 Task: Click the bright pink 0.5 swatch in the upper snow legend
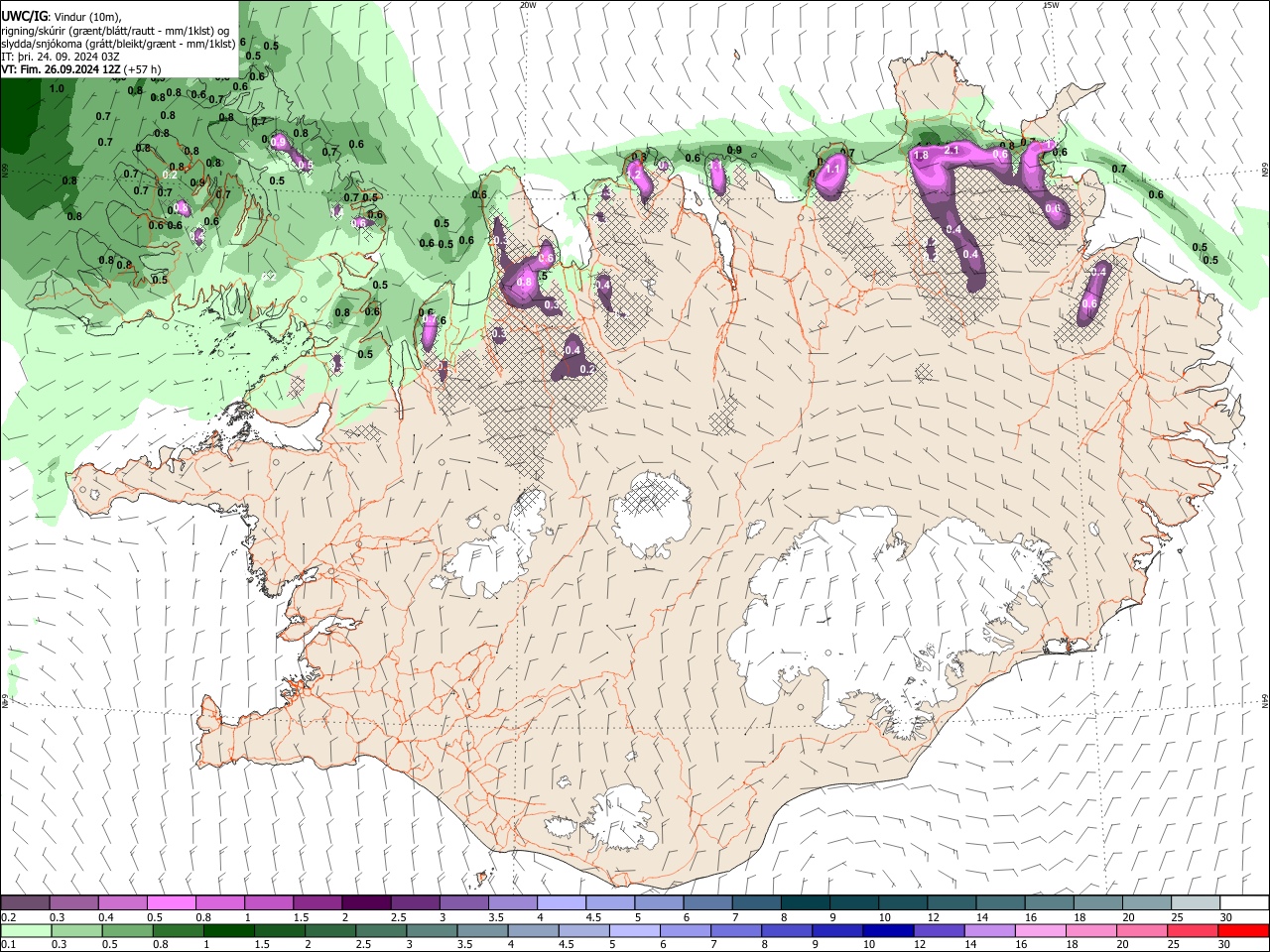(x=171, y=903)
